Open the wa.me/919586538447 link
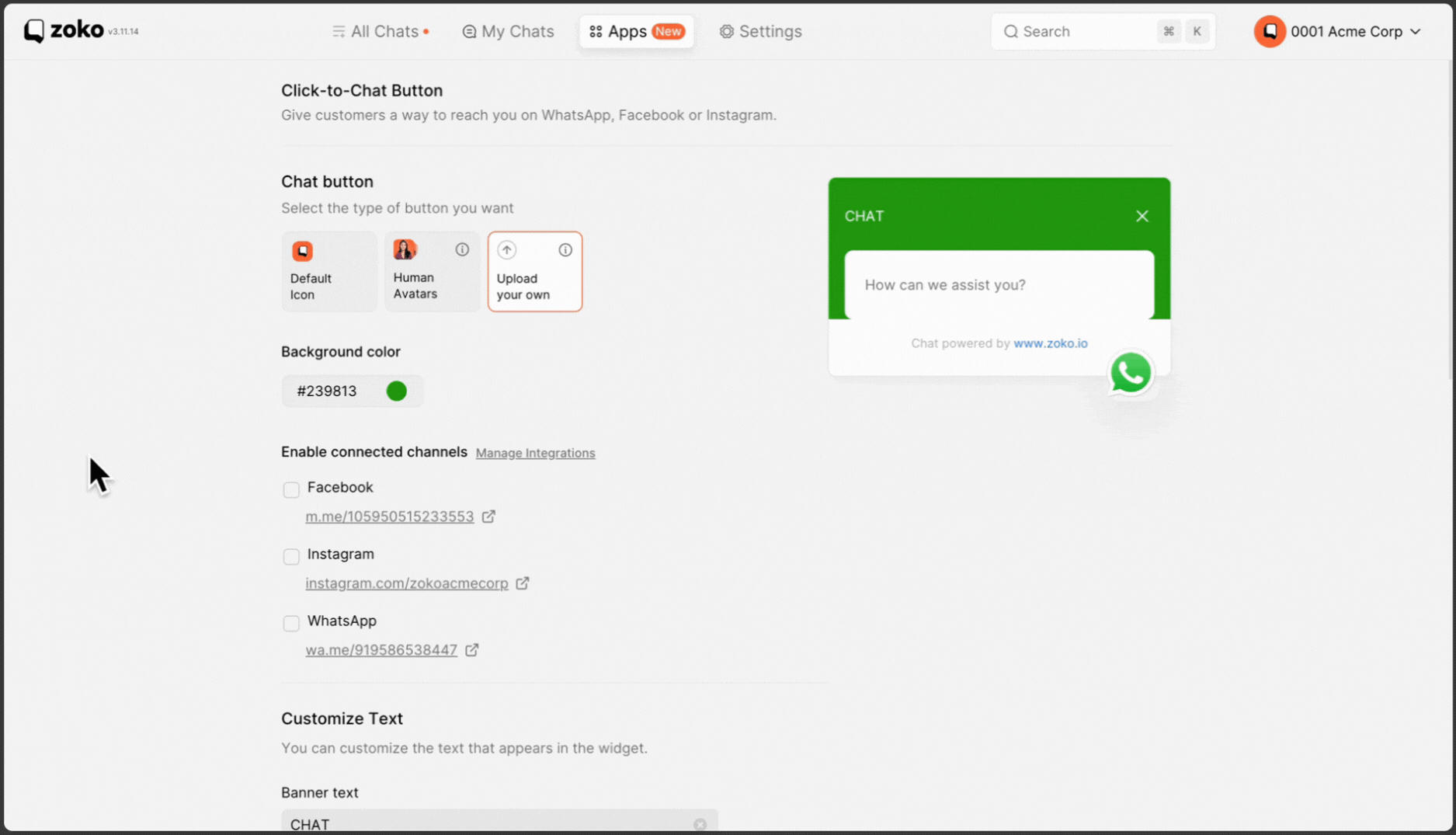The image size is (1456, 835). click(381, 650)
